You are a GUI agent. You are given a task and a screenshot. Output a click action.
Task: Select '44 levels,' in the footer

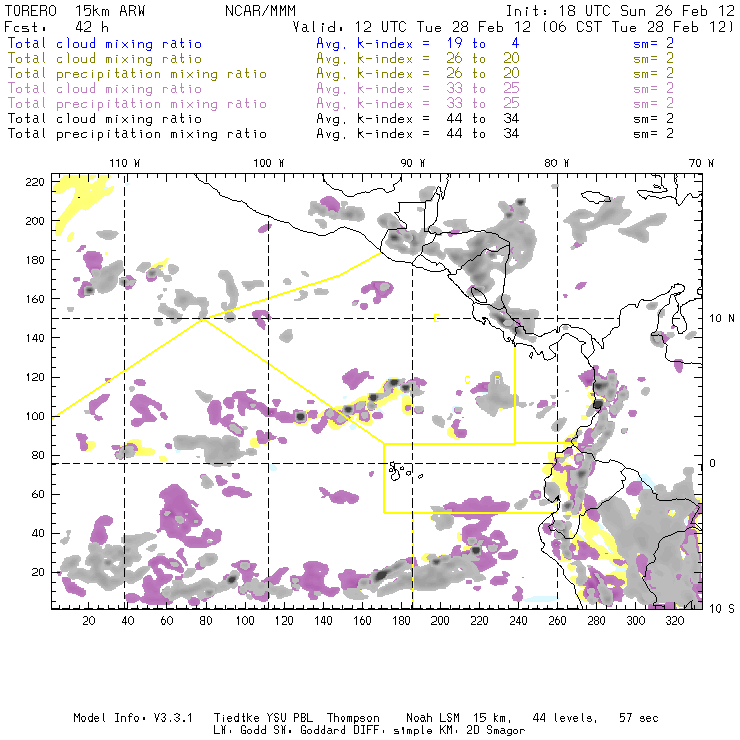[x=565, y=718]
